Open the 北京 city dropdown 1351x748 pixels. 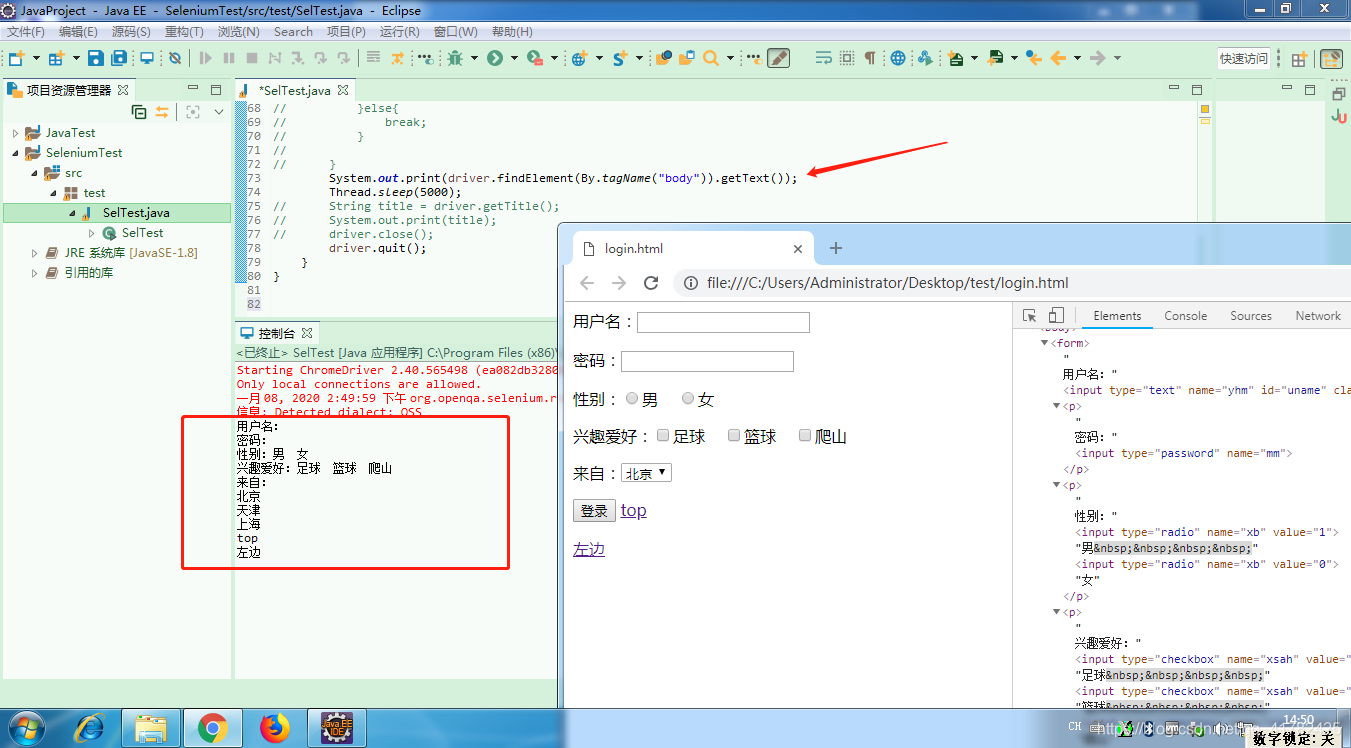click(x=646, y=473)
